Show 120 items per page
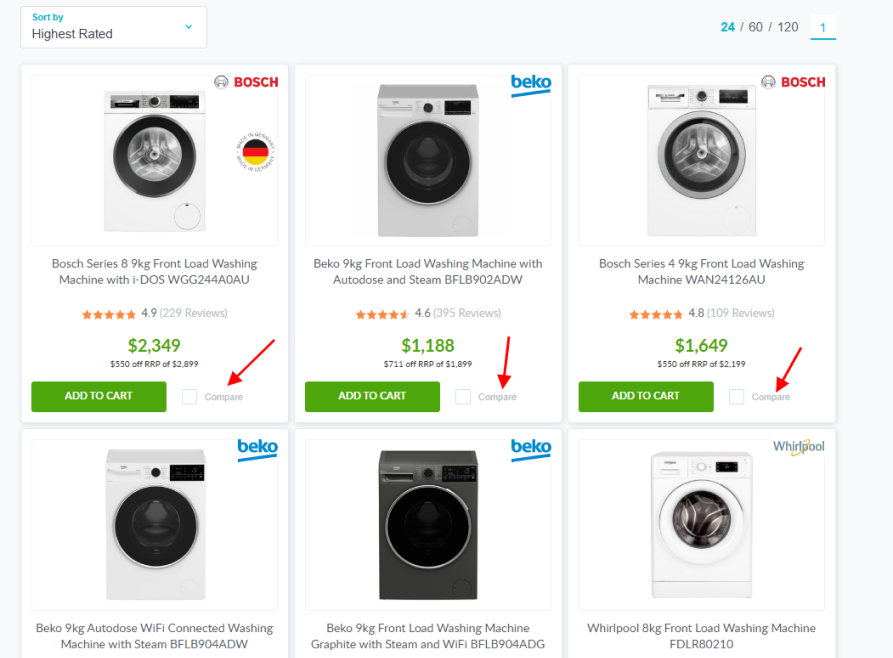 click(788, 27)
